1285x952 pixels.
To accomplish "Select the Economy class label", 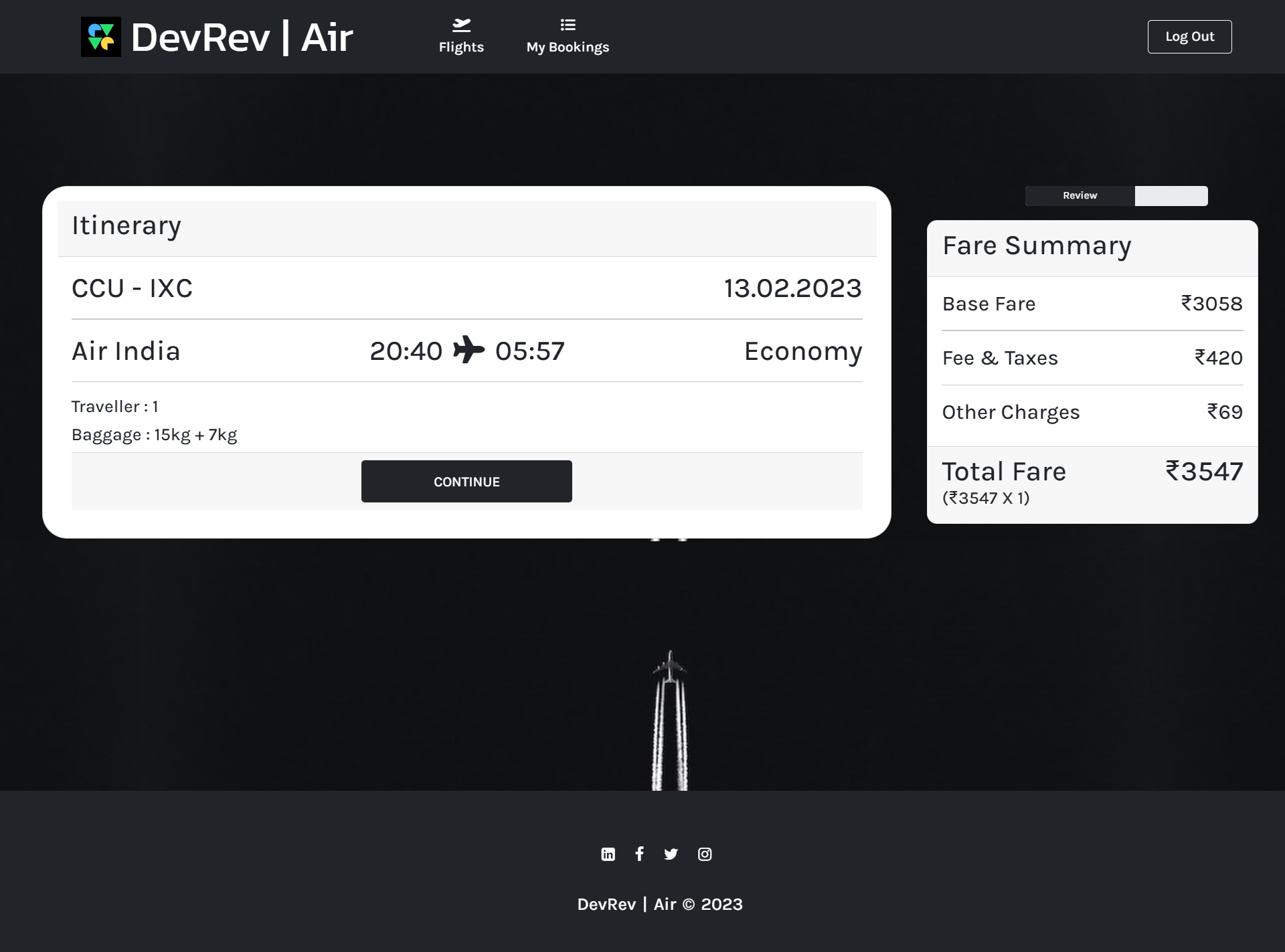I will tap(803, 350).
